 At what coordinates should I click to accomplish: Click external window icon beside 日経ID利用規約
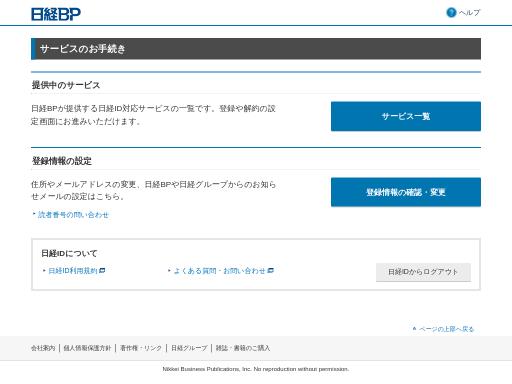(102, 271)
